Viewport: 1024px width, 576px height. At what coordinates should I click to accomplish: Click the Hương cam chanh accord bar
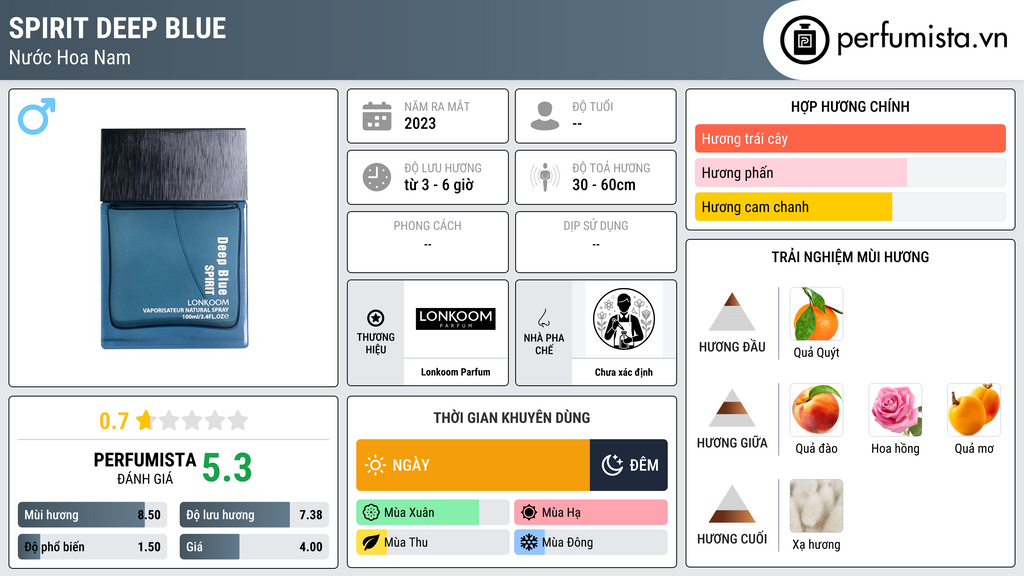coord(850,207)
